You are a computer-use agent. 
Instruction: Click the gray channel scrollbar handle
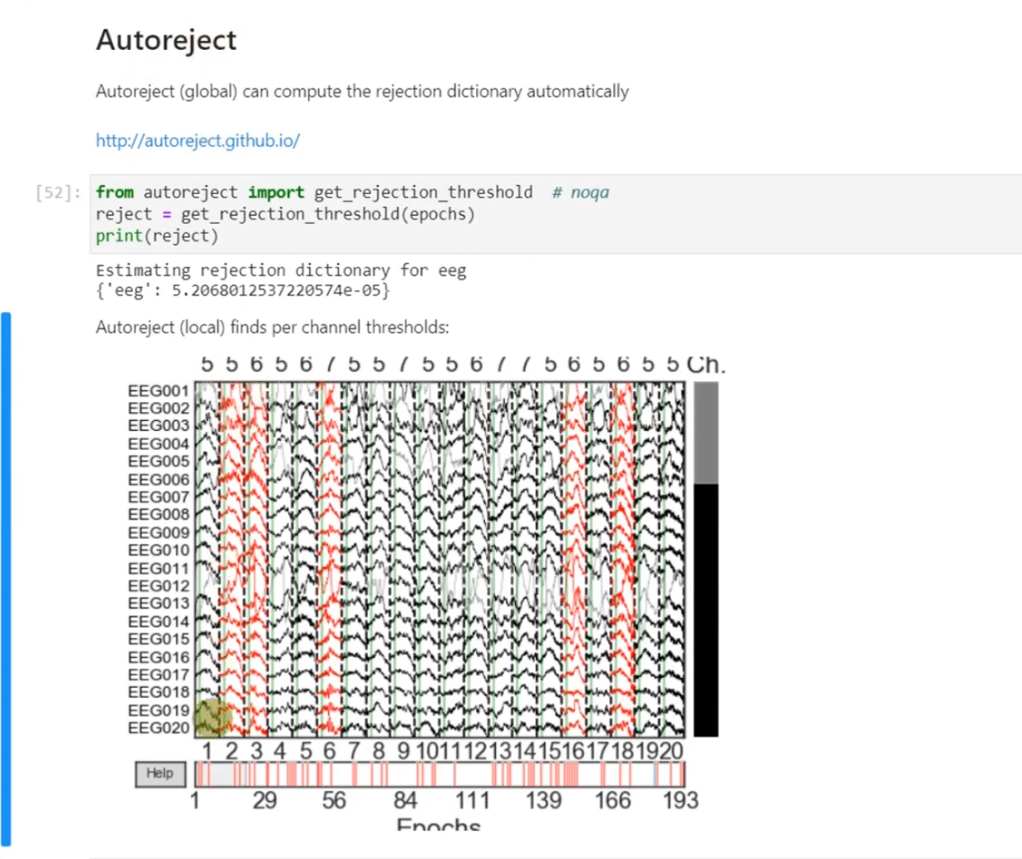(705, 434)
